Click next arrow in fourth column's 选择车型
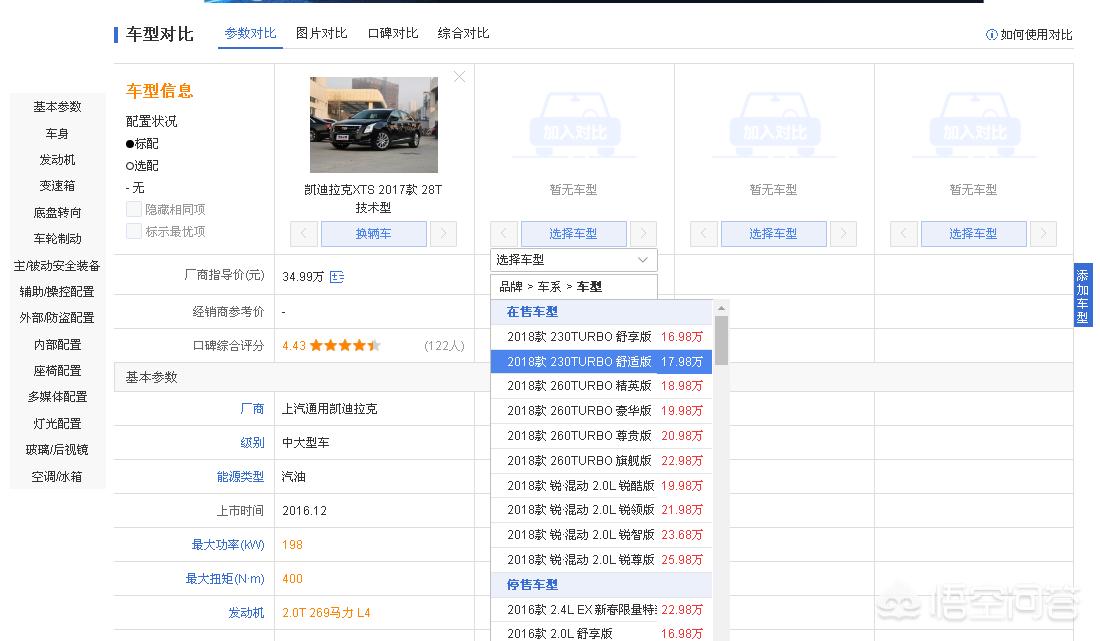The image size is (1100, 641). tap(1043, 234)
